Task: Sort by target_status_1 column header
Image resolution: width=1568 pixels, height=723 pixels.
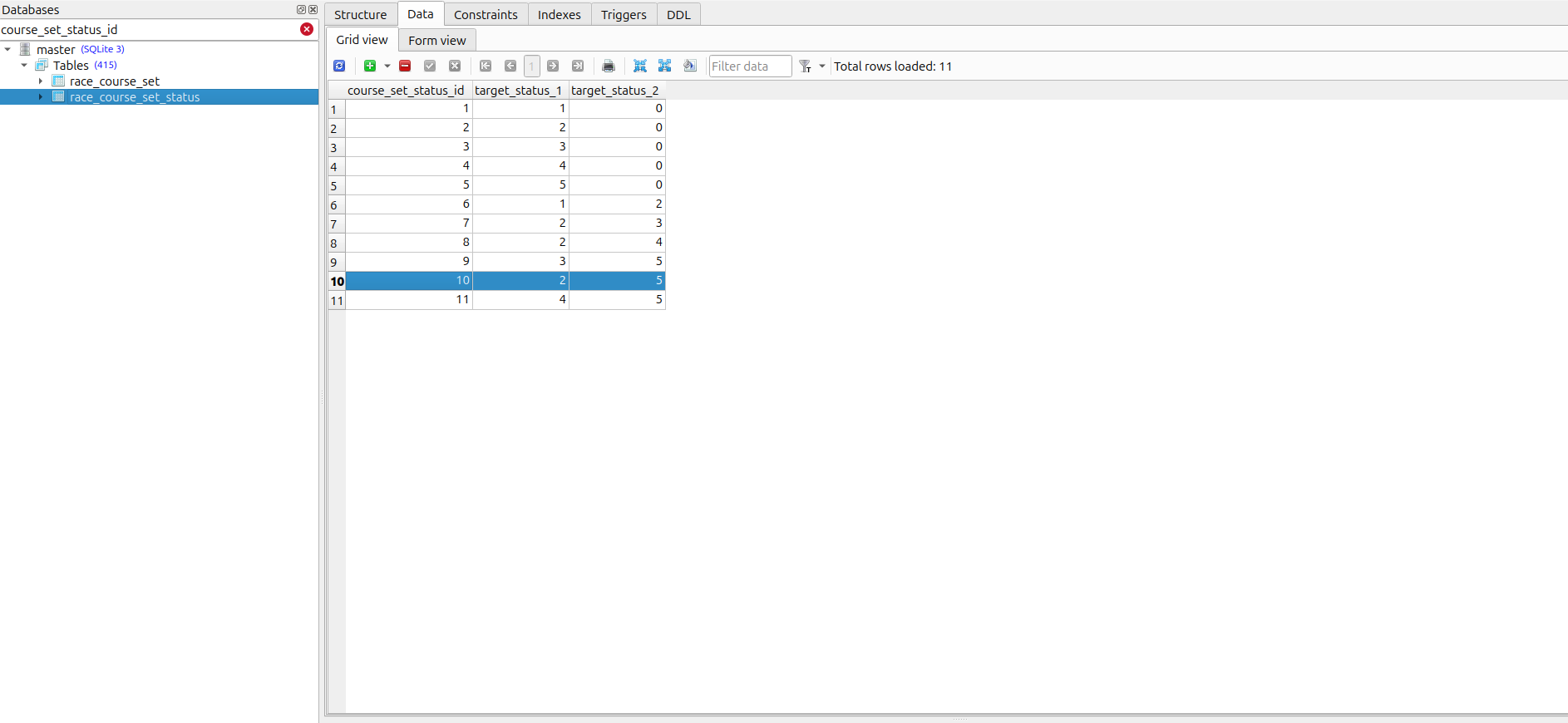Action: pos(520,91)
